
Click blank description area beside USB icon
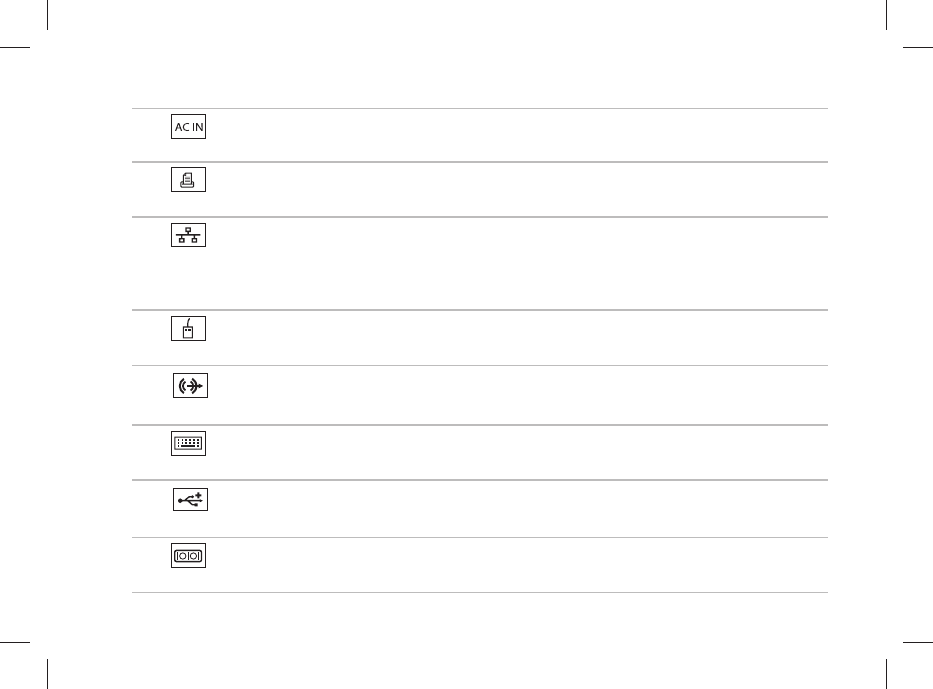pyautogui.click(x=518, y=509)
